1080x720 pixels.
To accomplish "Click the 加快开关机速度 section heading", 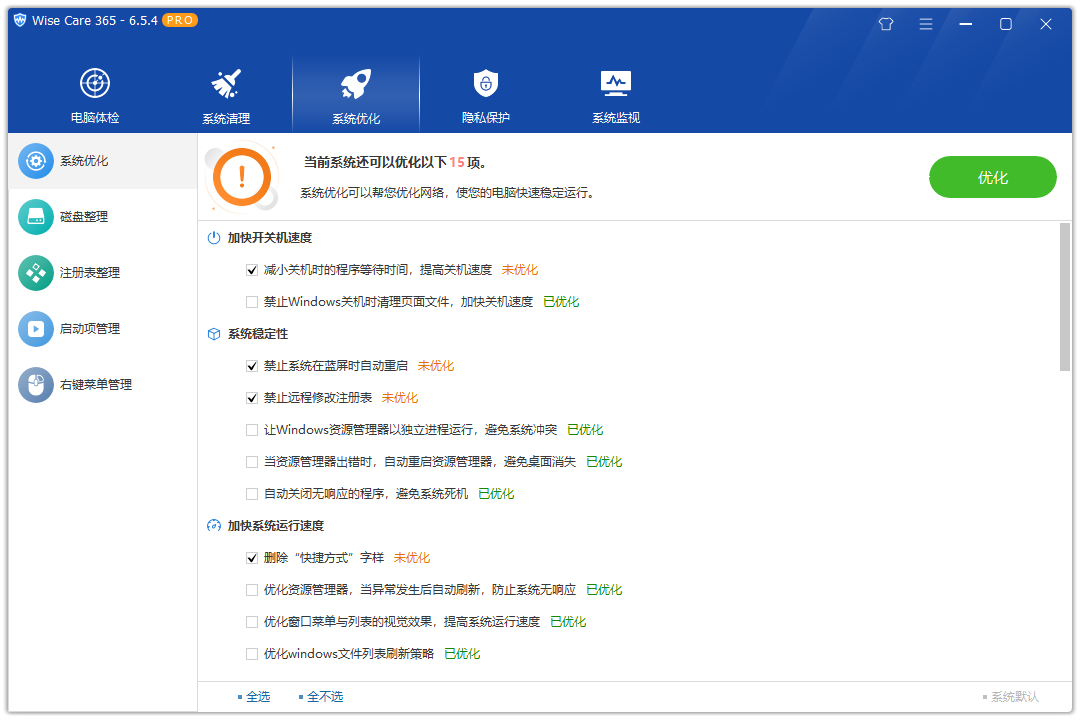I will [x=270, y=238].
